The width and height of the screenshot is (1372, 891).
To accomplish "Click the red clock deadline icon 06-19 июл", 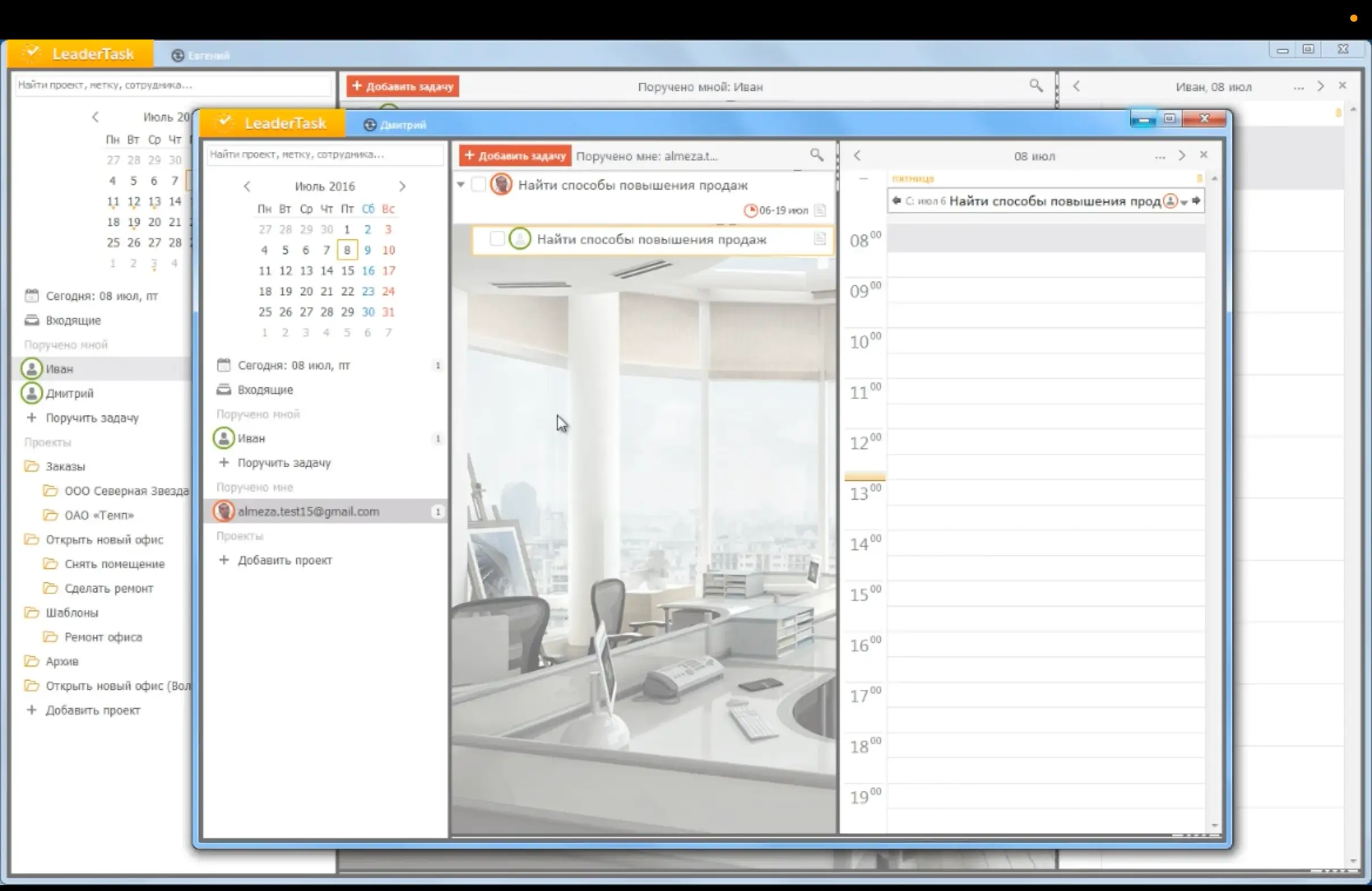I will [750, 210].
